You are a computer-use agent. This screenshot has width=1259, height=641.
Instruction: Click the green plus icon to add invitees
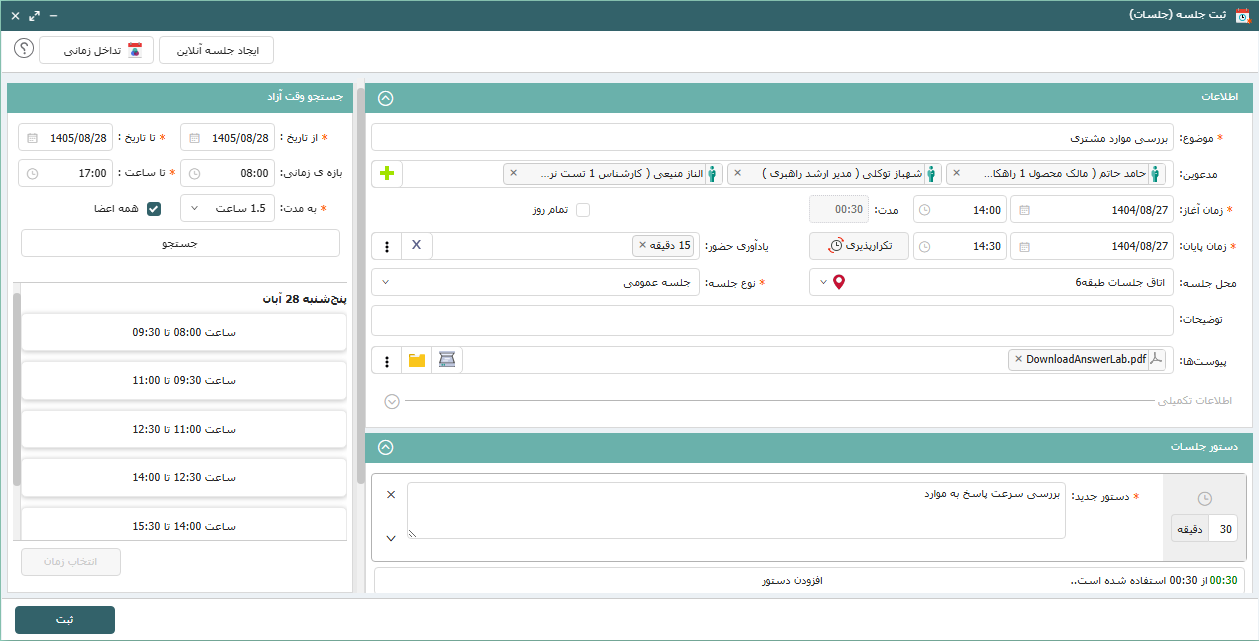tap(387, 174)
